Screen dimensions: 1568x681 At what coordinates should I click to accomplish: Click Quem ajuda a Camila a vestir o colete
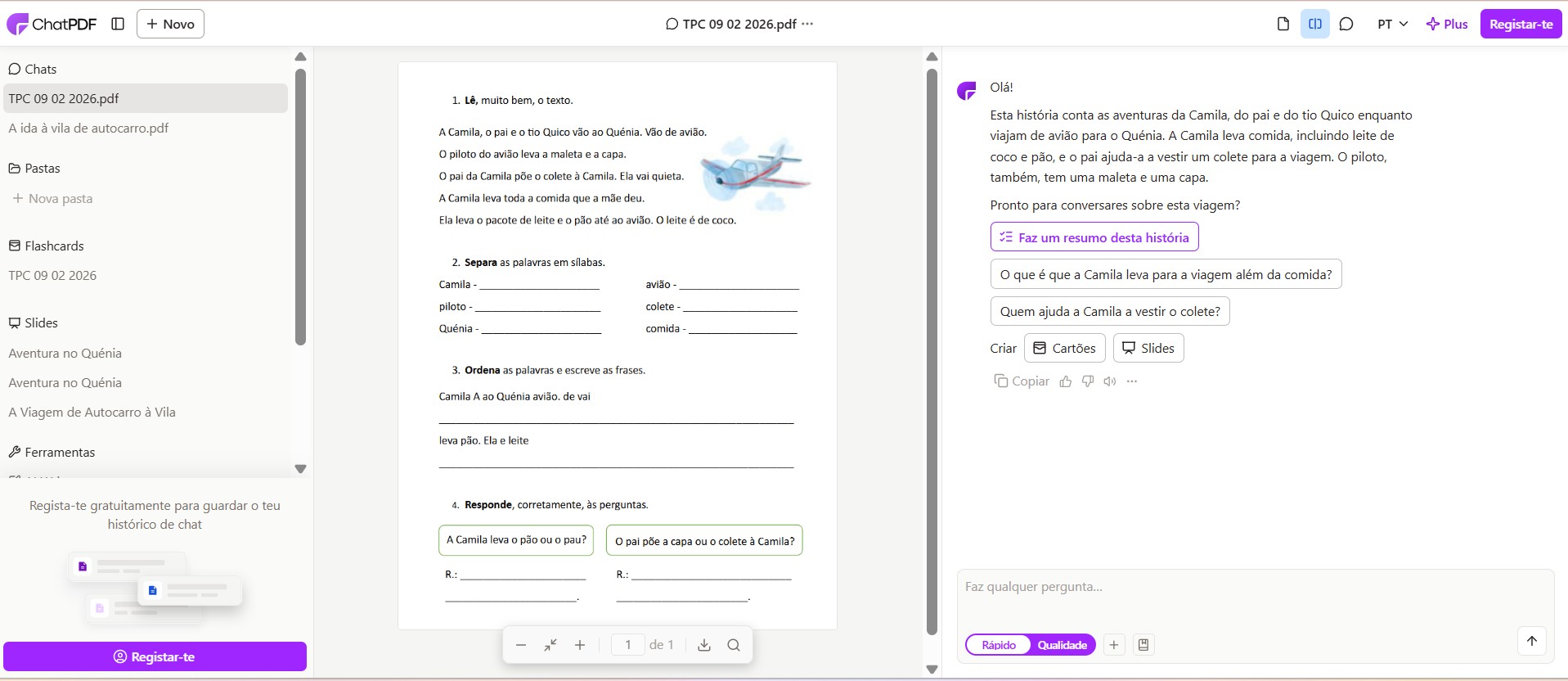1110,311
